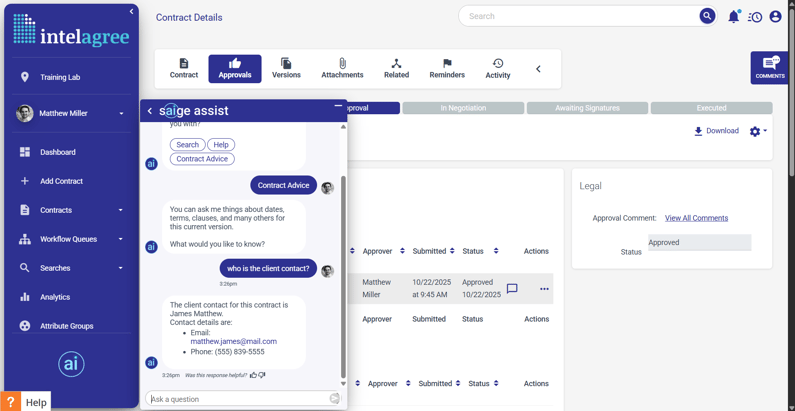
Task: Expand the Workflow Queues submenu
Action: coord(121,239)
